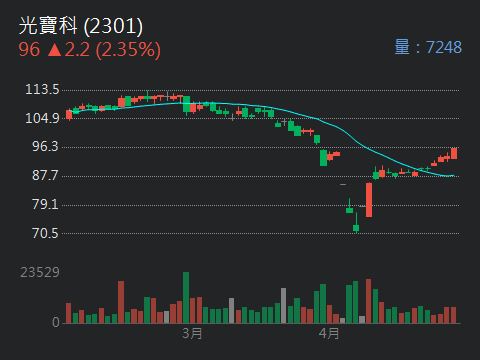Click the 96.3 price axis label
The height and width of the screenshot is (360, 480).
[x=45, y=147]
